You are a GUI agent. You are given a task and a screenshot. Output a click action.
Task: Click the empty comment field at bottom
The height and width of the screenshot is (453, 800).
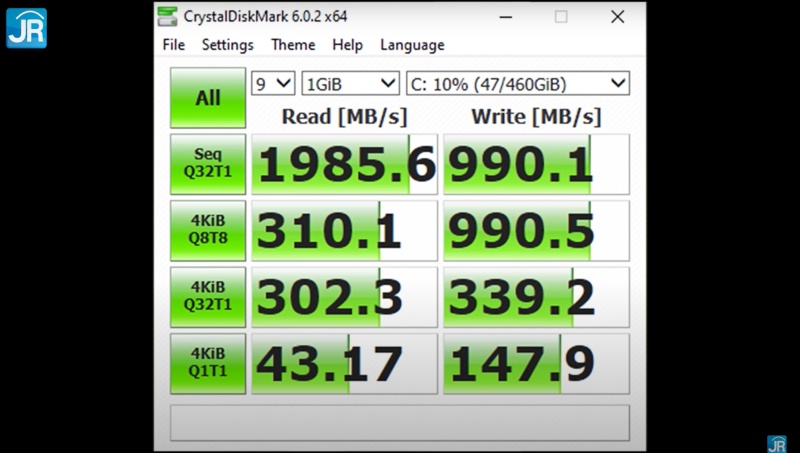400,423
